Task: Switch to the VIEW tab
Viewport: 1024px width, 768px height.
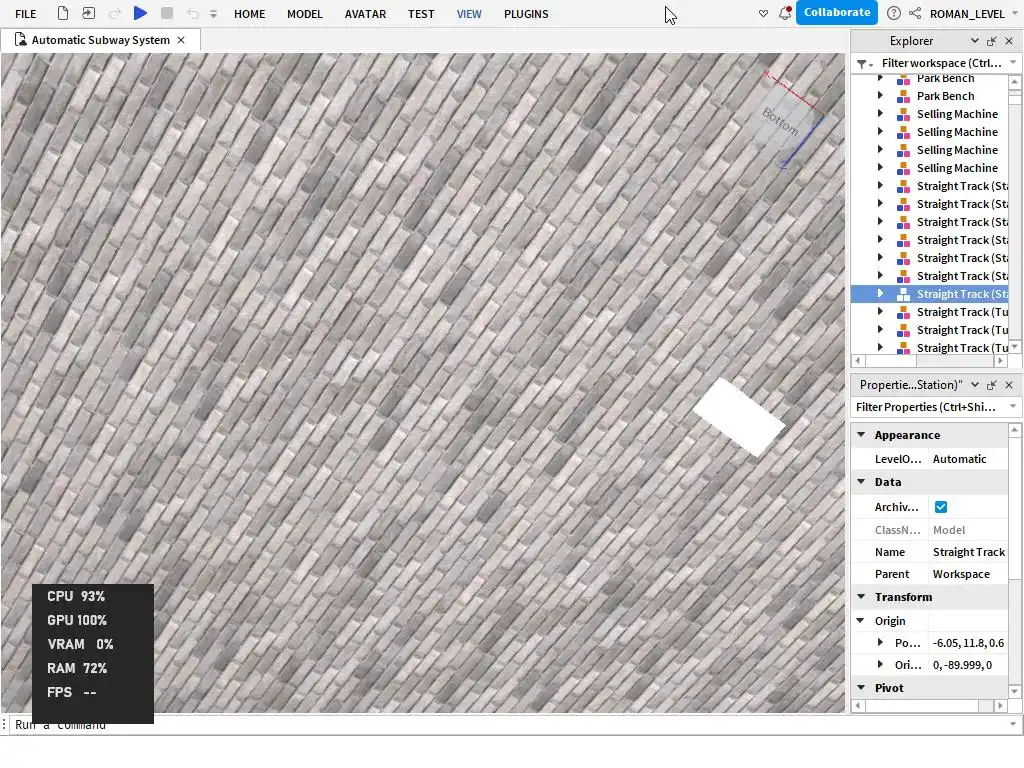Action: tap(469, 14)
